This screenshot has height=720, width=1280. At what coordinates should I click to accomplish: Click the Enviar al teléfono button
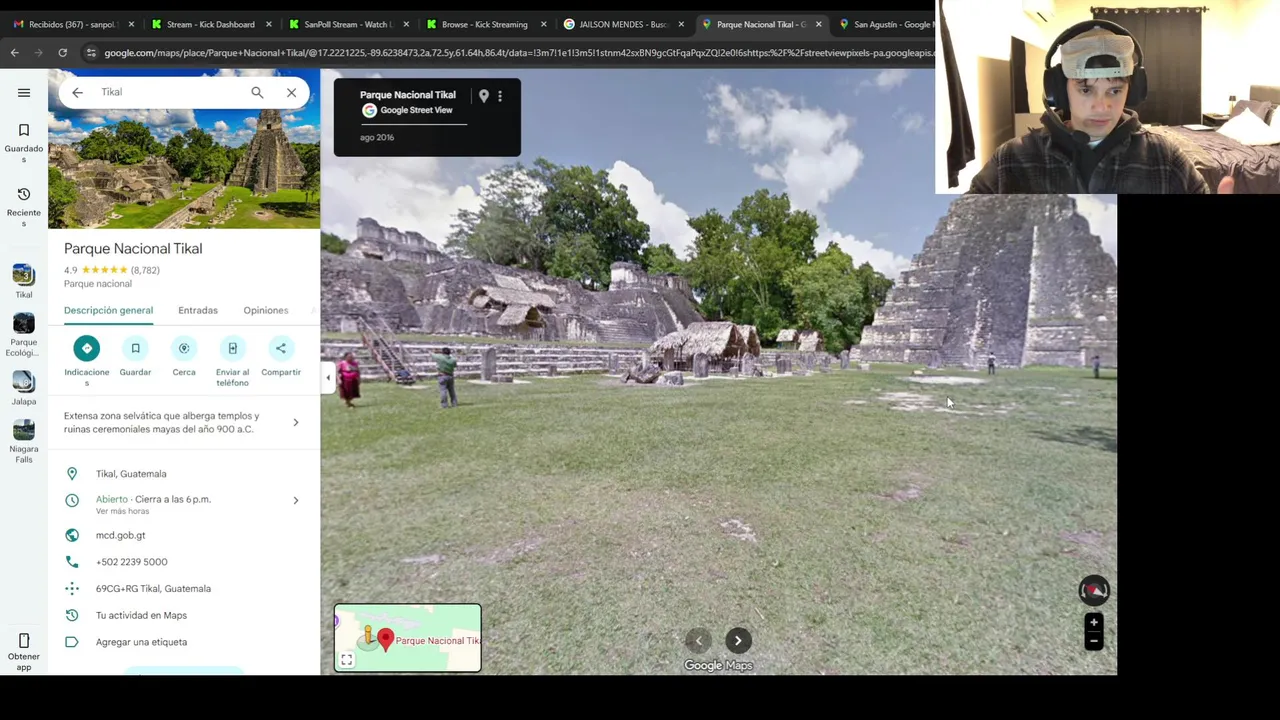coord(232,348)
